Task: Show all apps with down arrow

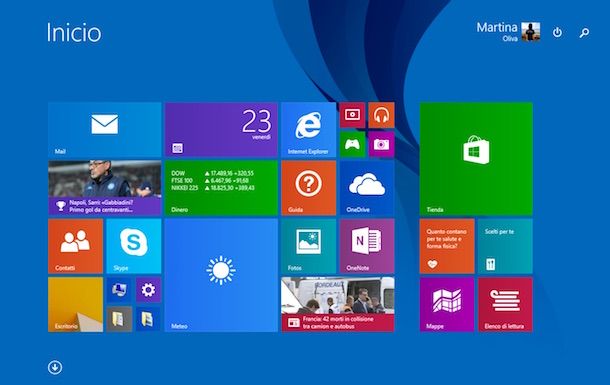Action: point(55,367)
